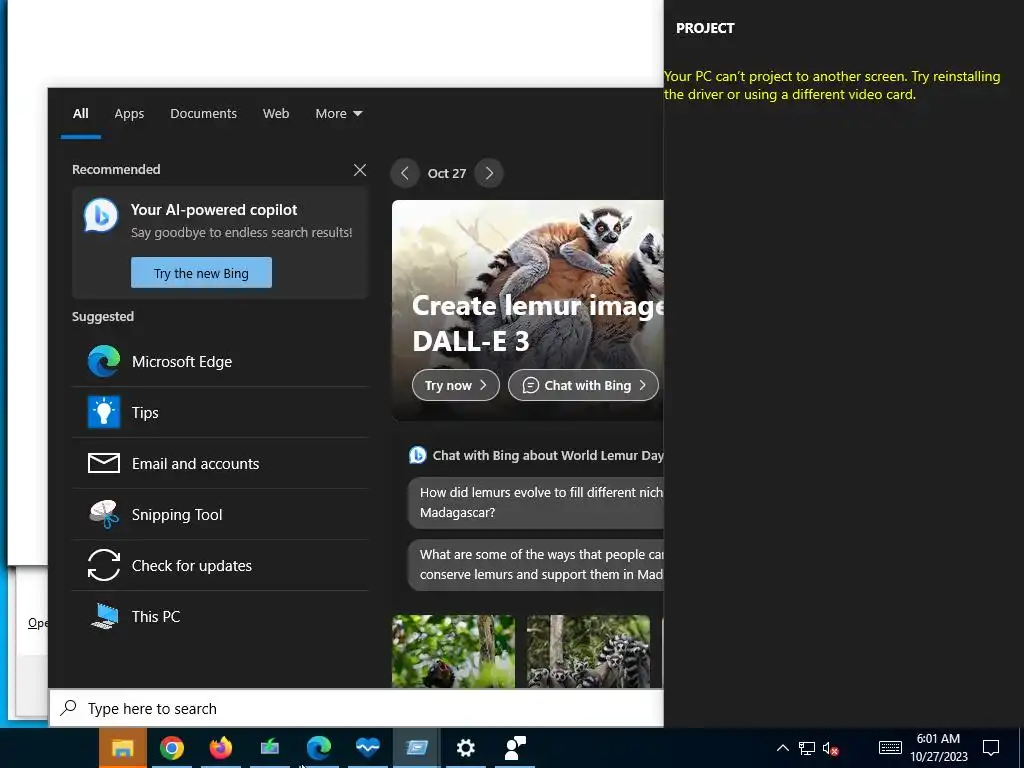Open the Tips suggested app

(220, 413)
